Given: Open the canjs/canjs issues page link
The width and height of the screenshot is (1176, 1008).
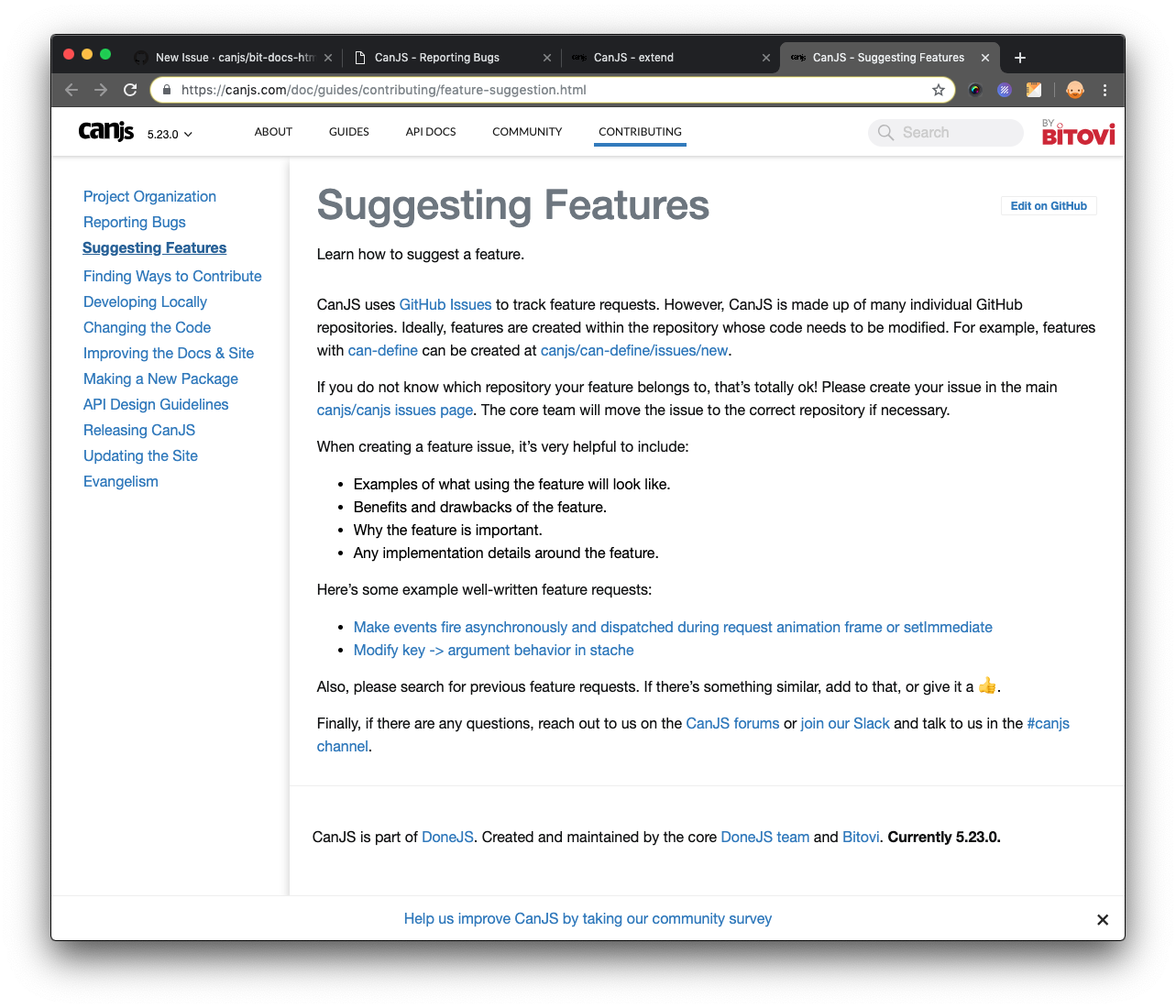Looking at the screenshot, I should pos(394,410).
